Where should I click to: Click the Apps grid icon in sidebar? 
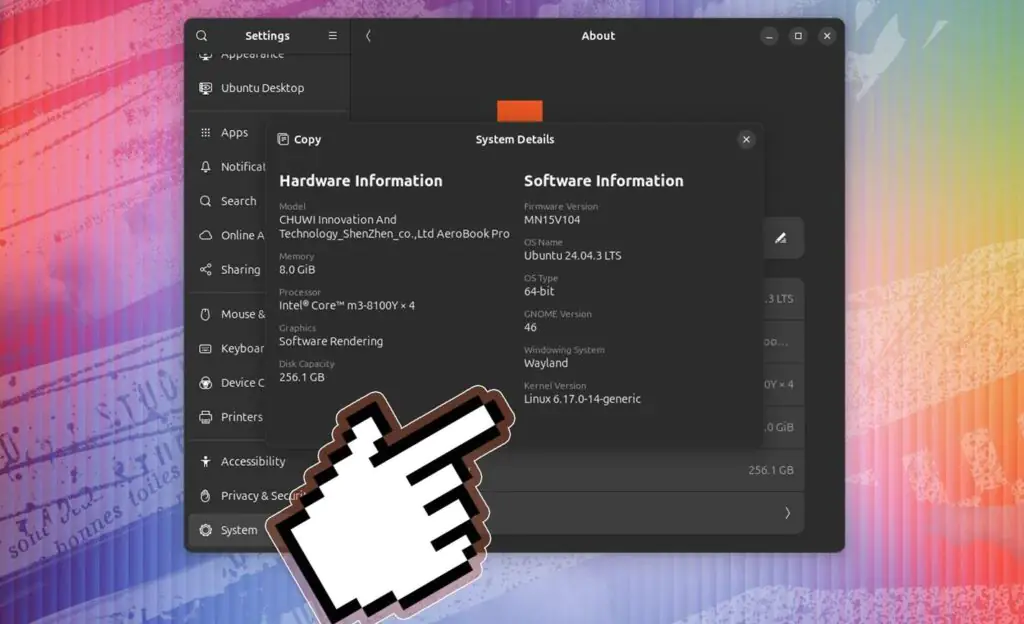(x=204, y=132)
